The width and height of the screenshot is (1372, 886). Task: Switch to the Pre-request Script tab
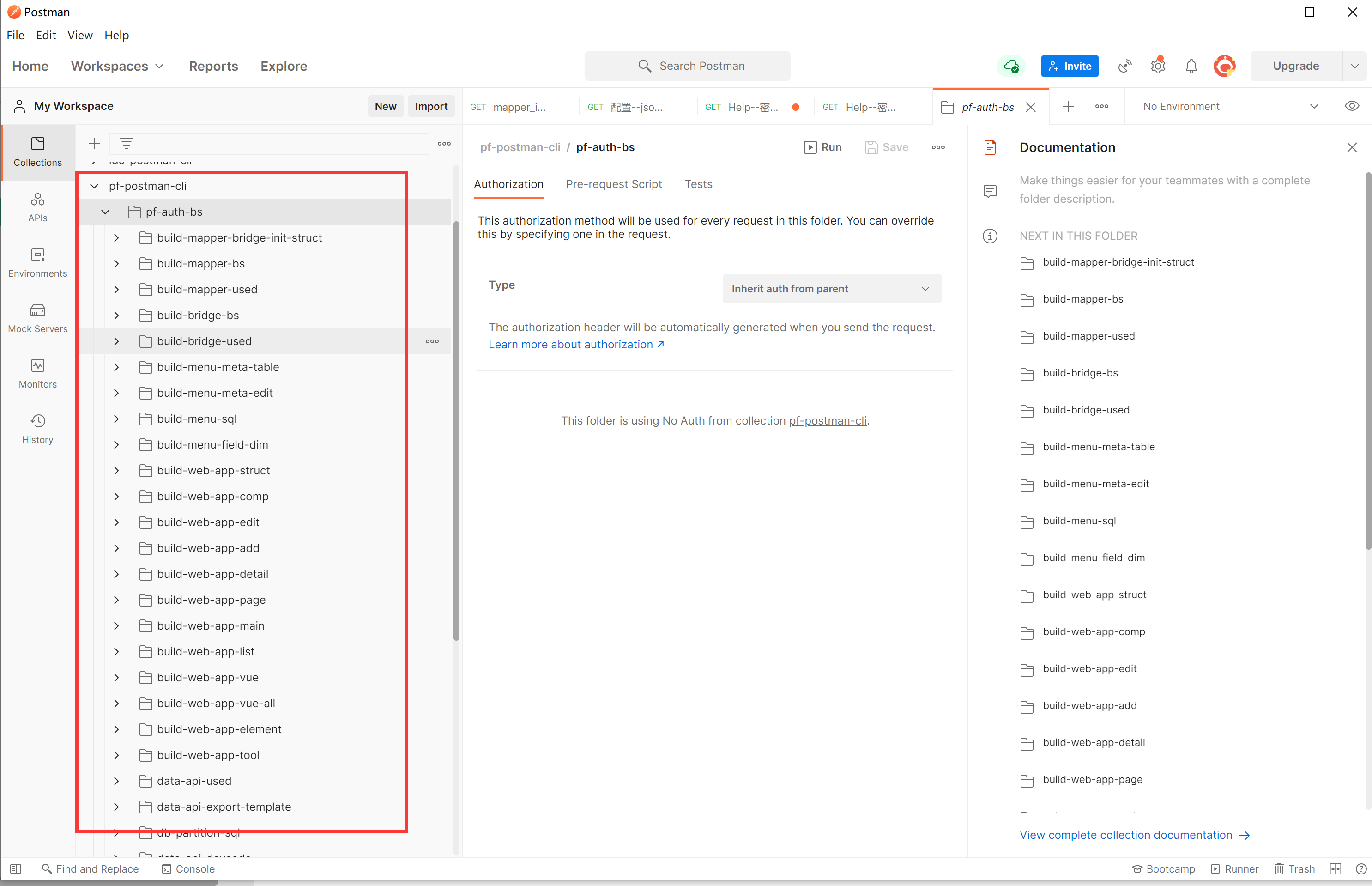[614, 184]
